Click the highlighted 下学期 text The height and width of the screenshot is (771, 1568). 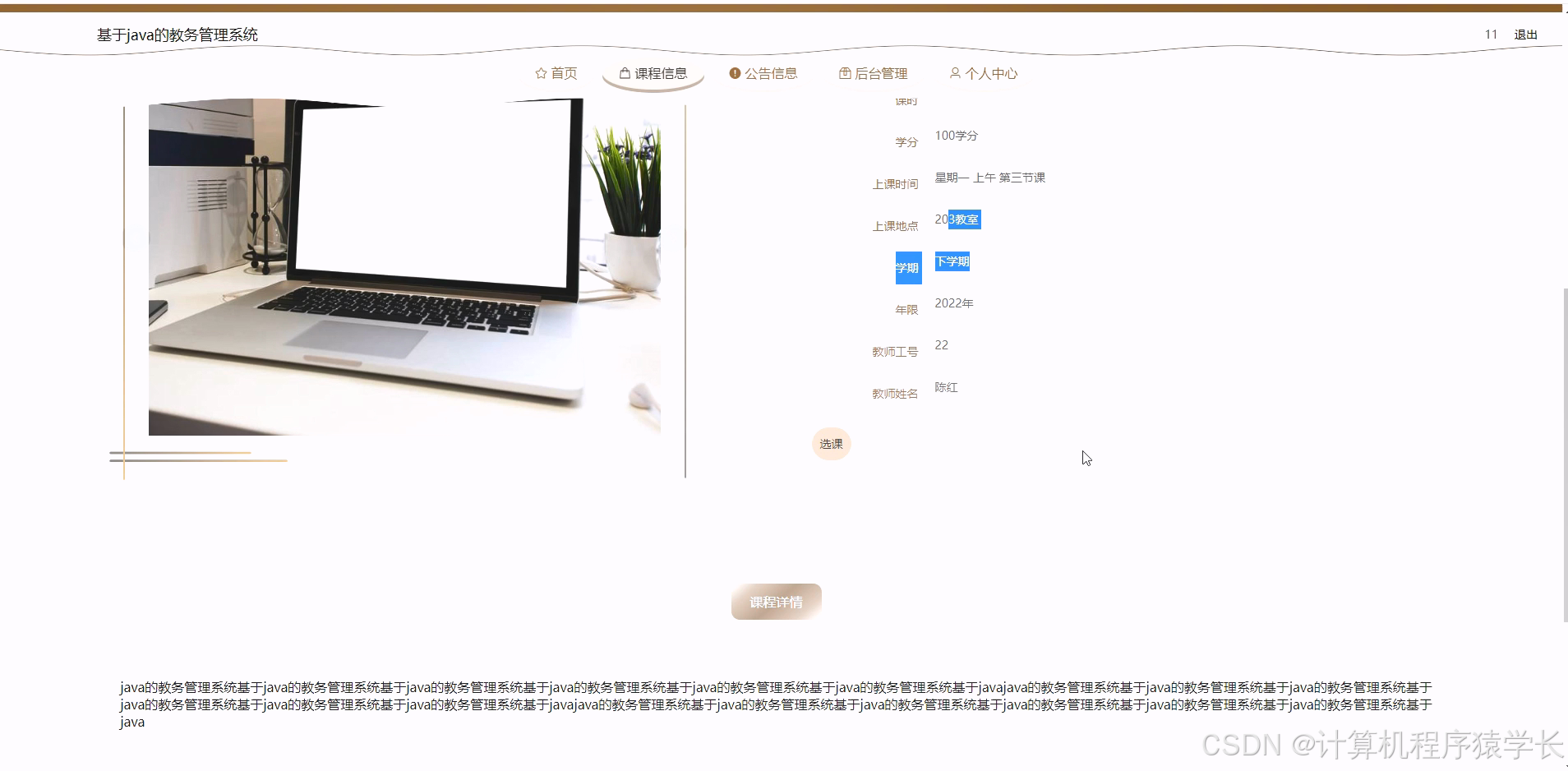[x=952, y=261]
